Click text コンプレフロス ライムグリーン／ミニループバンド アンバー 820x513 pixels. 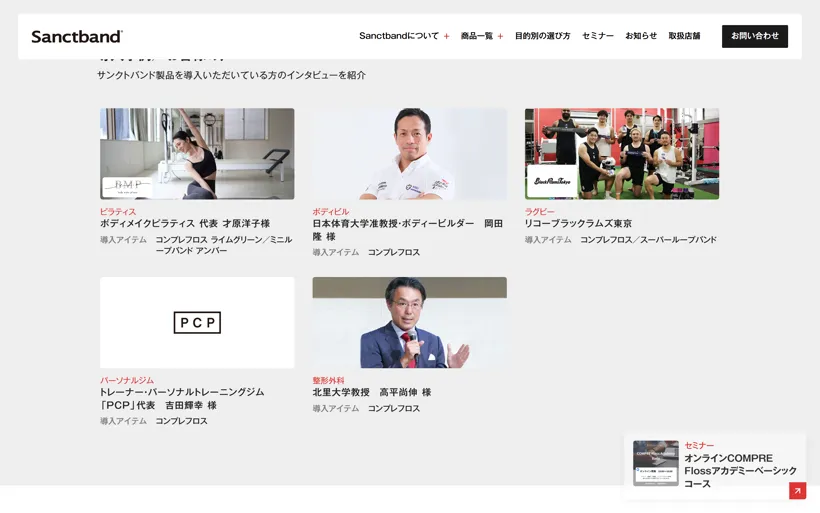[x=224, y=245]
